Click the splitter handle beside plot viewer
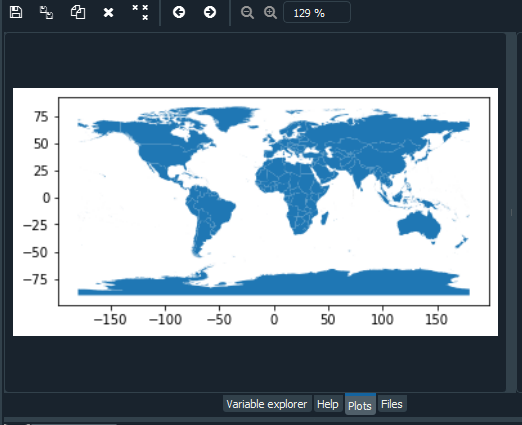The height and width of the screenshot is (425, 522). click(x=512, y=212)
